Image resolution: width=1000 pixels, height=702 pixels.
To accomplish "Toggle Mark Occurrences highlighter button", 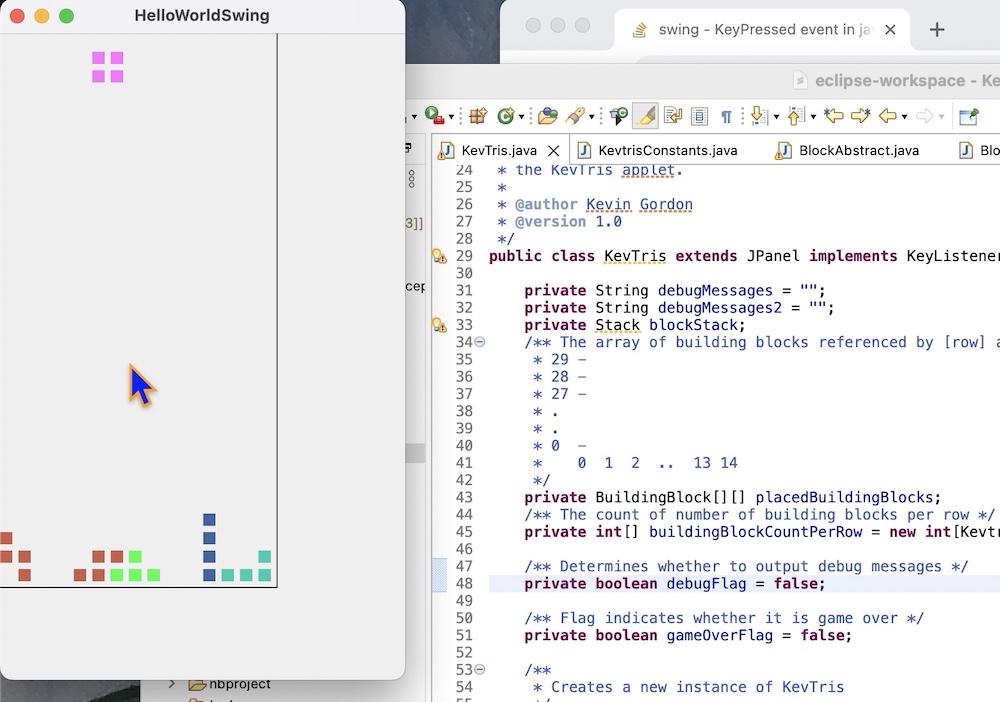I will pos(646,116).
